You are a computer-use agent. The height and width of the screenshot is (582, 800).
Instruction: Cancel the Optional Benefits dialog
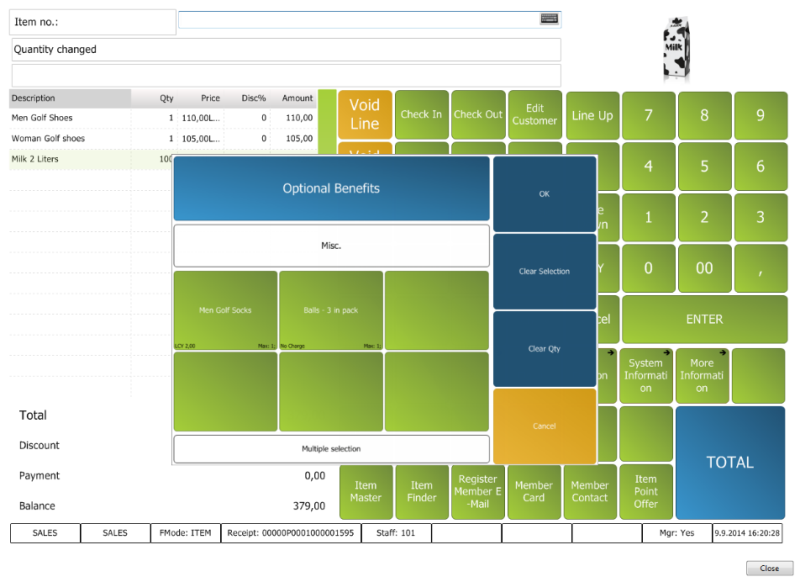click(544, 424)
